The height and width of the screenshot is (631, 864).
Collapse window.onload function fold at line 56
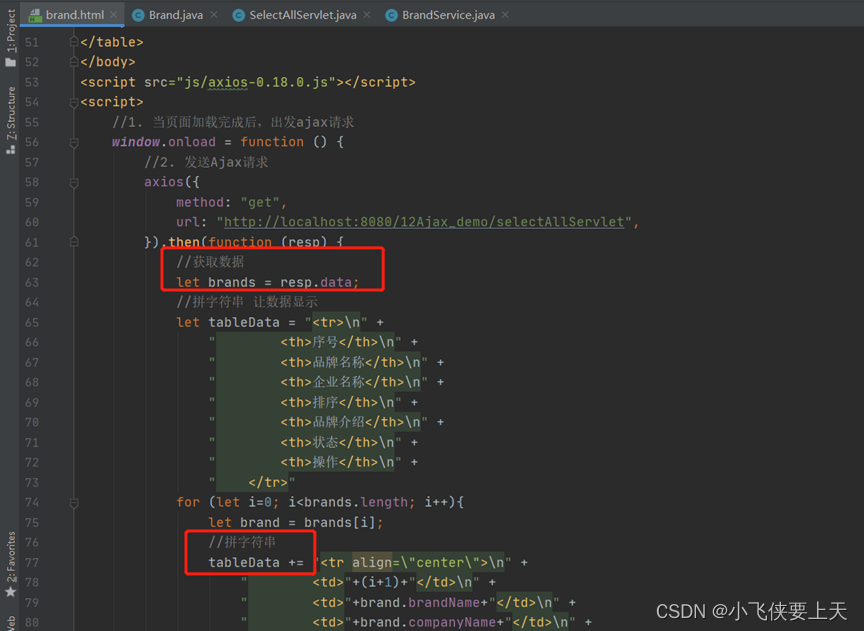tap(74, 142)
